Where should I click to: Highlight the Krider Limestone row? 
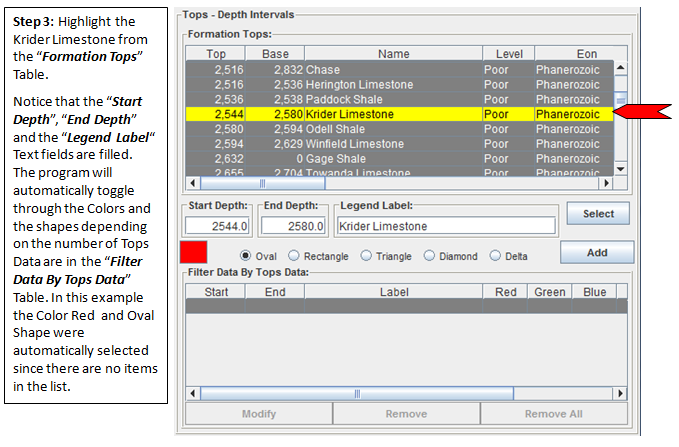(400, 114)
